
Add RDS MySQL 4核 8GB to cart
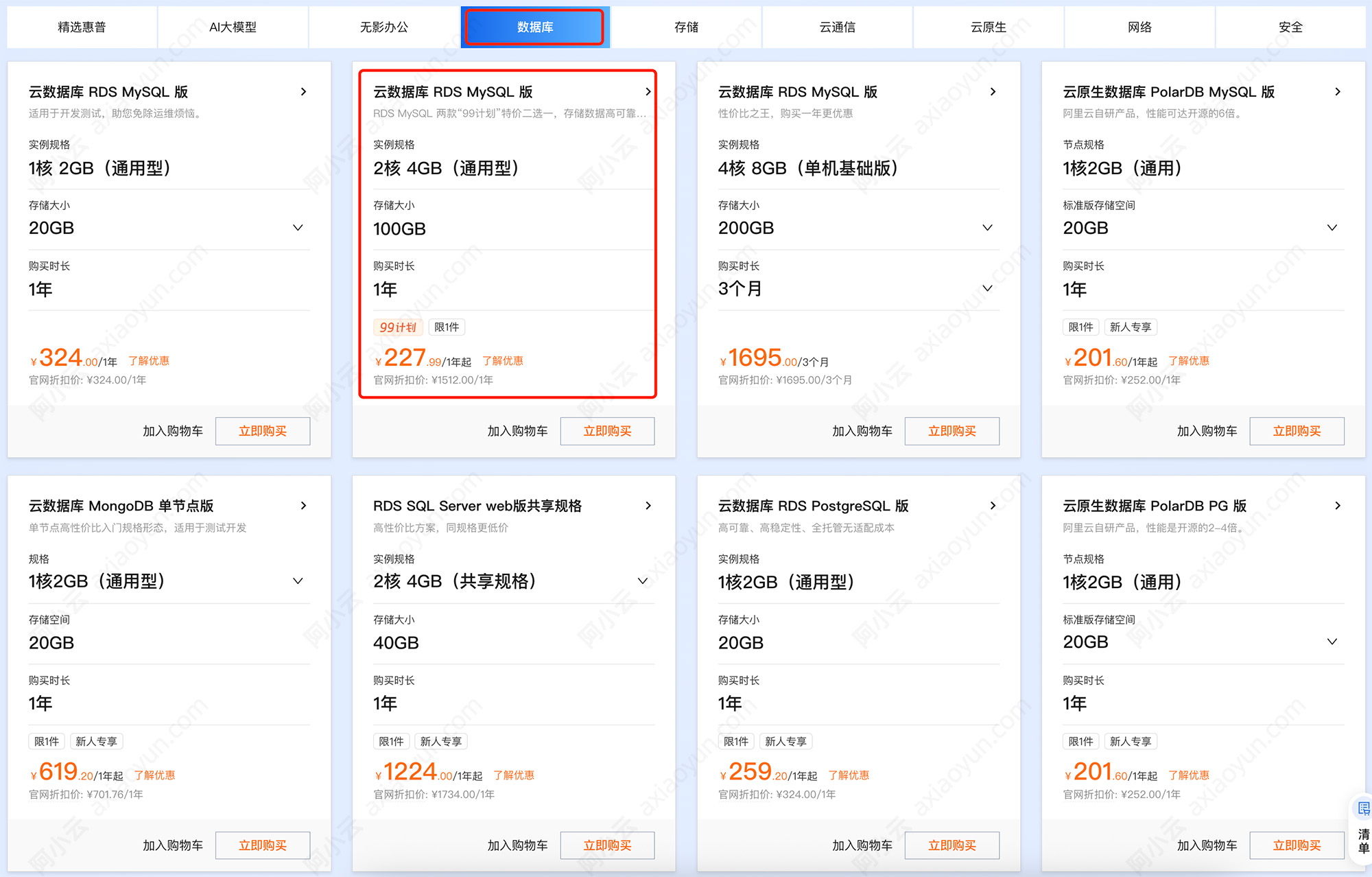(x=862, y=431)
